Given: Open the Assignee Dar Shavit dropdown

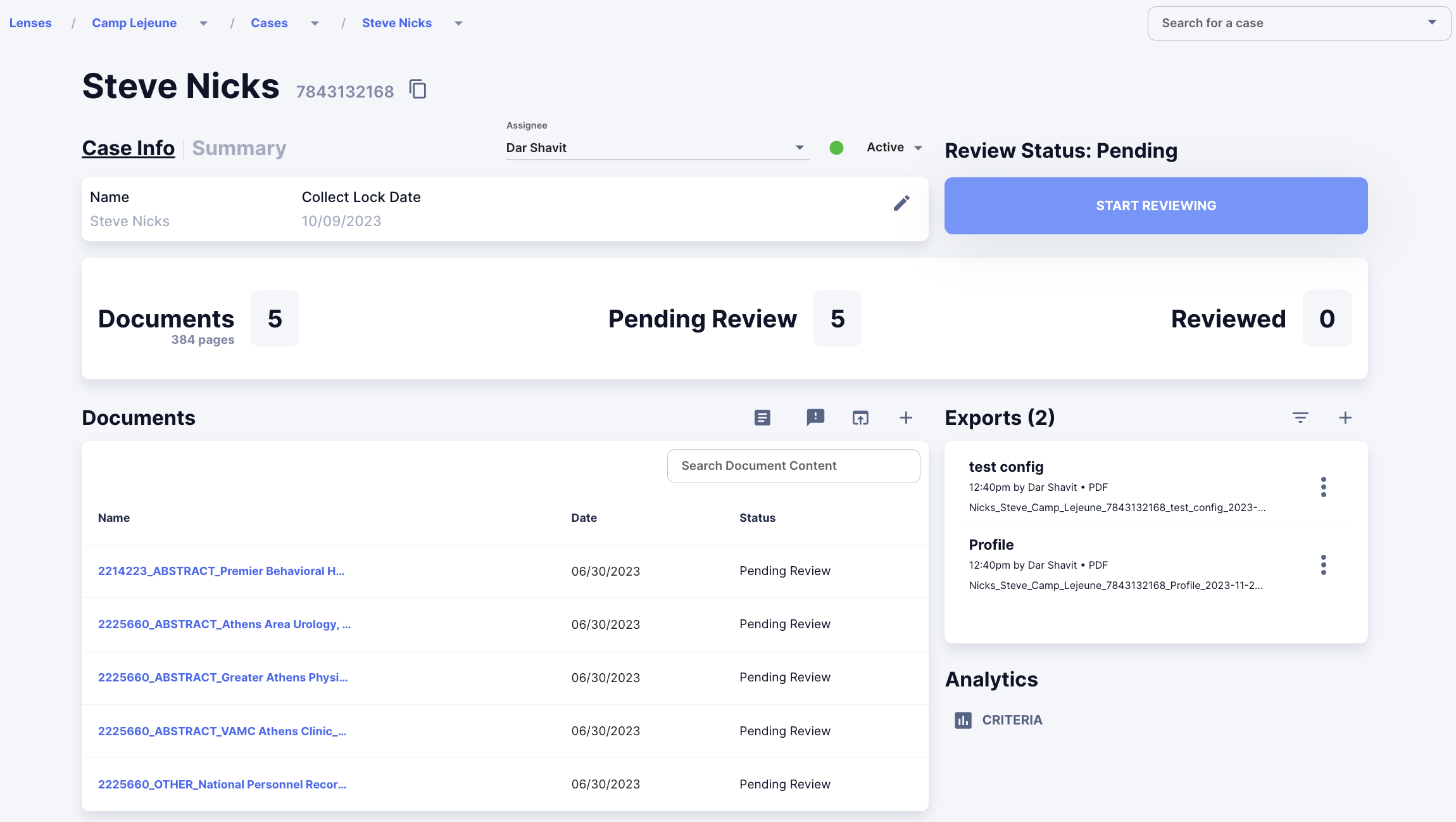Looking at the screenshot, I should [658, 148].
